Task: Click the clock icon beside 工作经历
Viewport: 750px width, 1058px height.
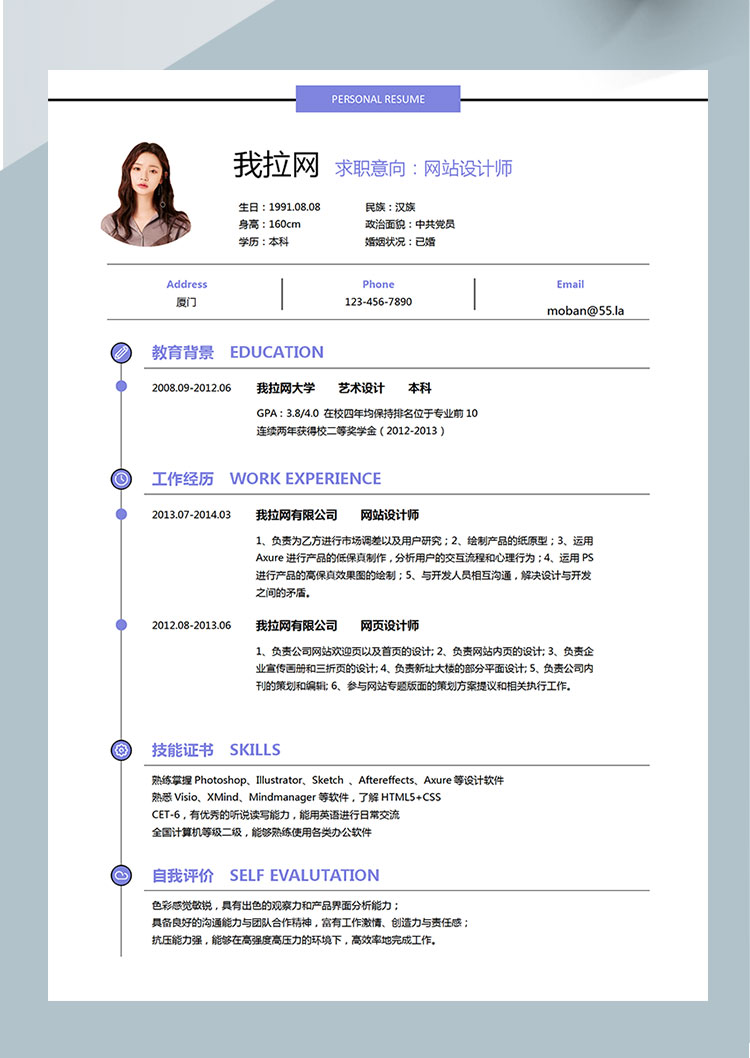Action: pyautogui.click(x=121, y=479)
